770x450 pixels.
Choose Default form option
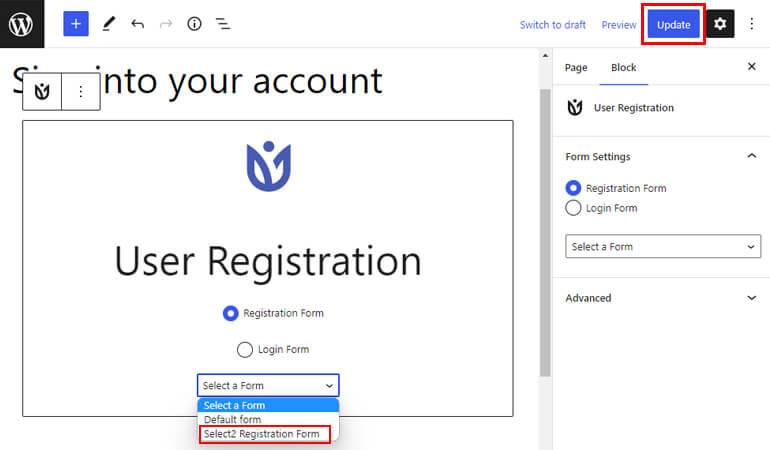tap(268, 419)
